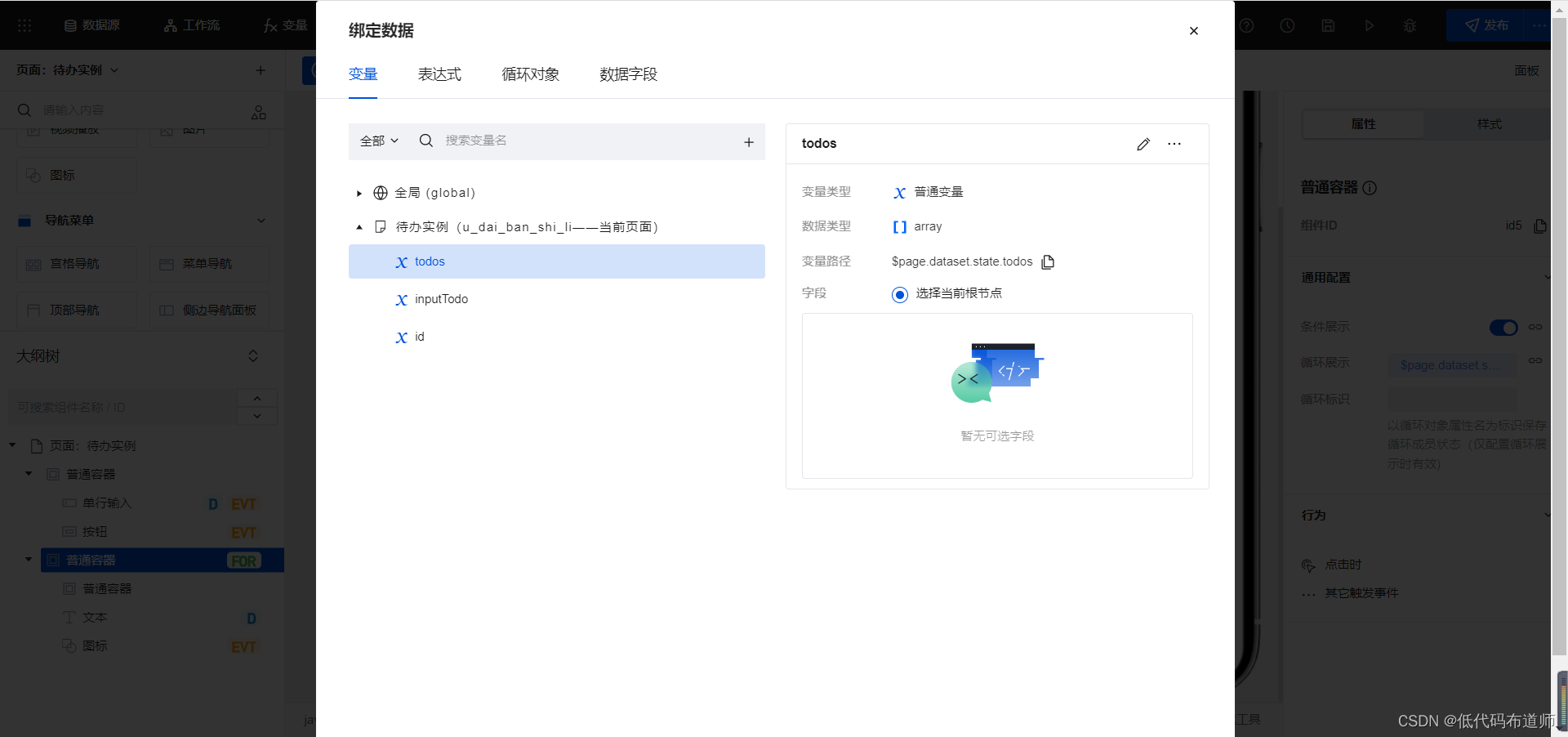
Task: Open the history clock icon
Action: (x=1287, y=25)
